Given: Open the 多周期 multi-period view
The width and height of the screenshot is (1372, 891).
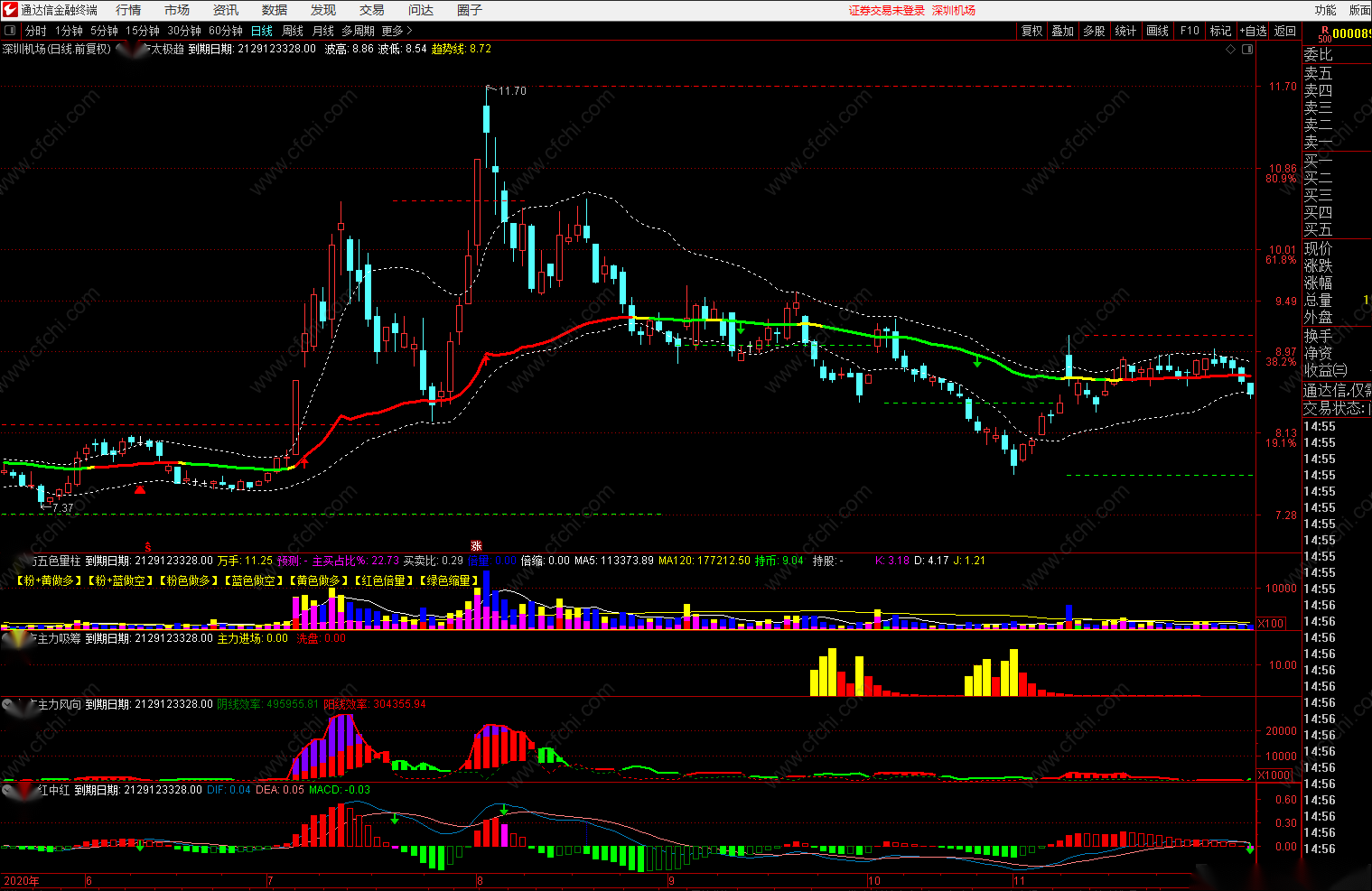Looking at the screenshot, I should 358,31.
